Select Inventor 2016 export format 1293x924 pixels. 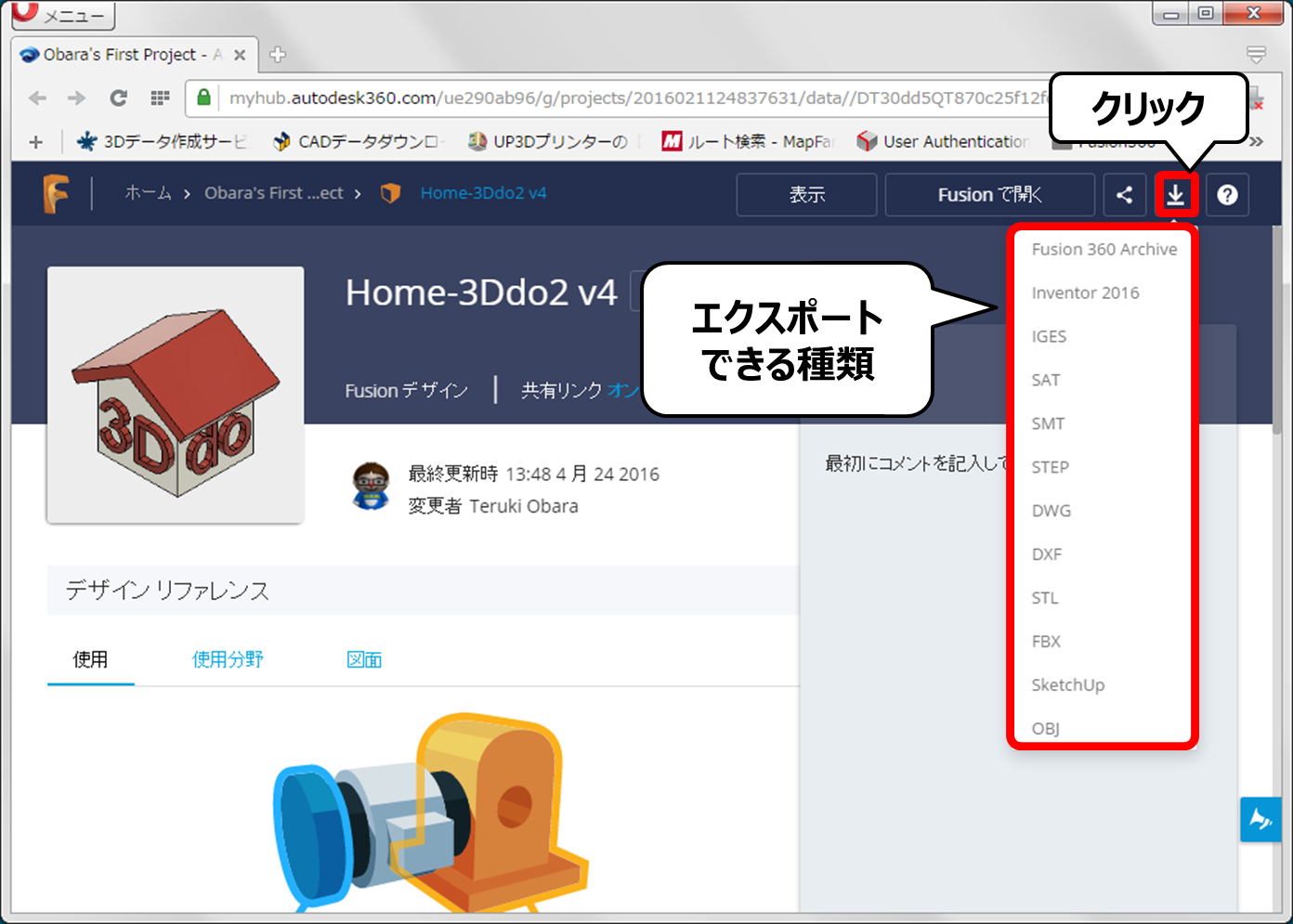tap(1085, 293)
